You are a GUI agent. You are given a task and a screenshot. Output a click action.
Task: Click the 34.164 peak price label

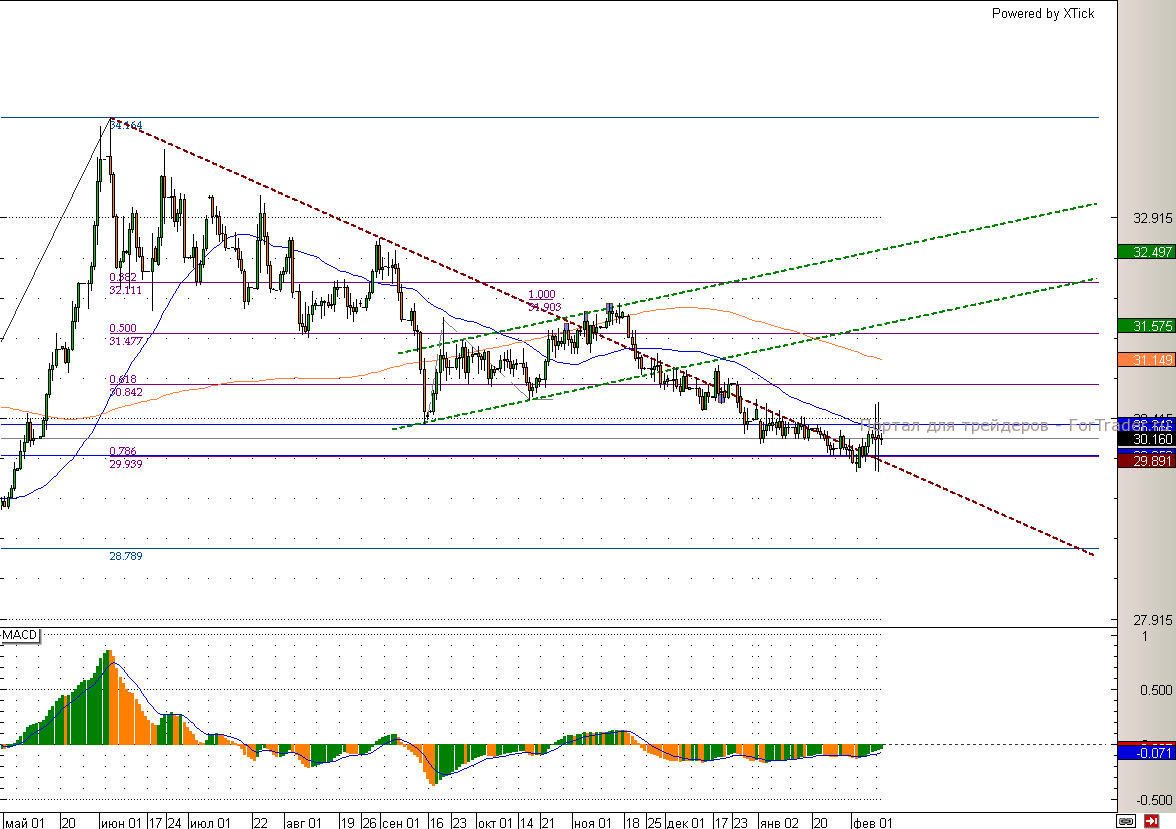126,126
